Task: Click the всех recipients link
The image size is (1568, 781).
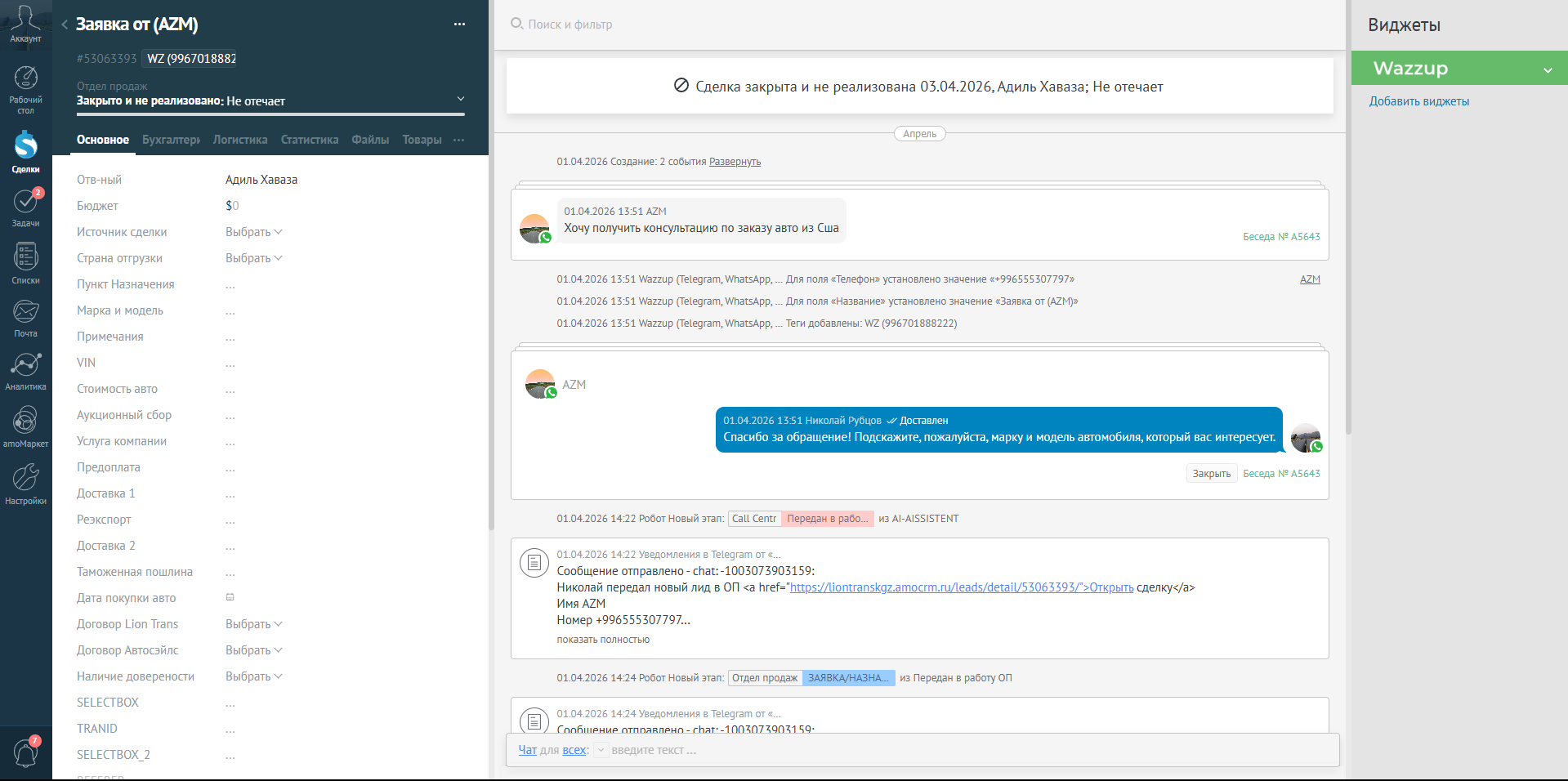Action: point(574,750)
